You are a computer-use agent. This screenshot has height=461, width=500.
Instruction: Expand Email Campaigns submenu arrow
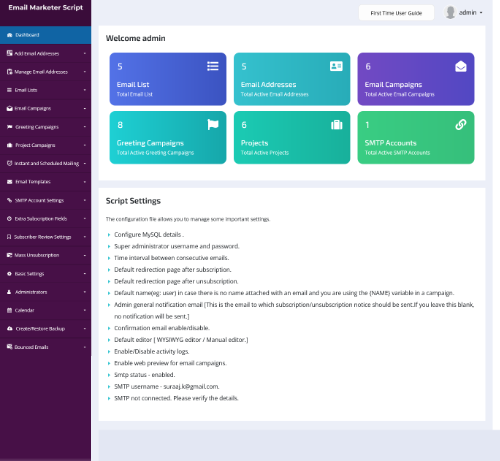pyautogui.click(x=85, y=108)
